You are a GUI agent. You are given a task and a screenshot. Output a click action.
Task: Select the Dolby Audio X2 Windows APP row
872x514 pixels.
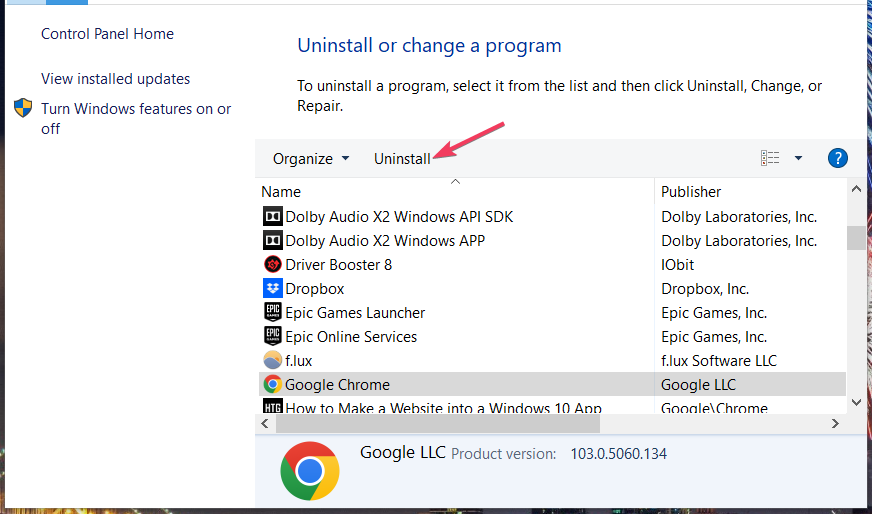click(552, 240)
